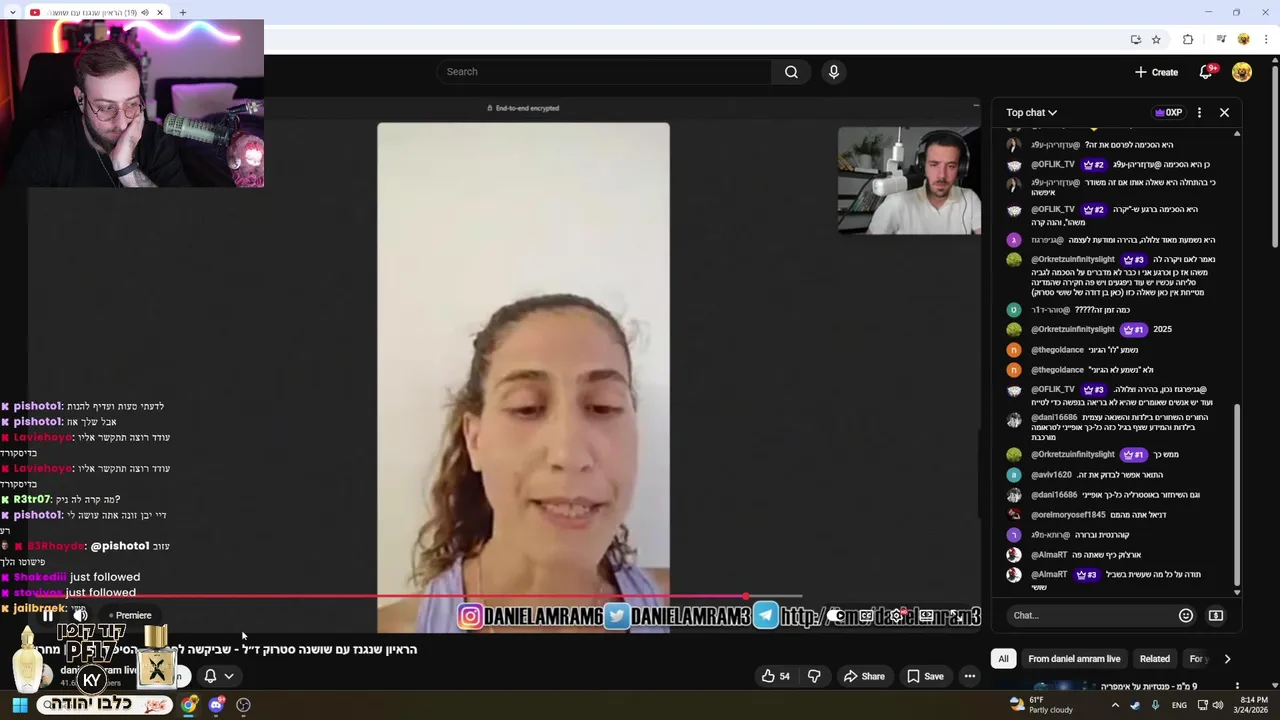Switch the player to theater mode

tap(927, 616)
